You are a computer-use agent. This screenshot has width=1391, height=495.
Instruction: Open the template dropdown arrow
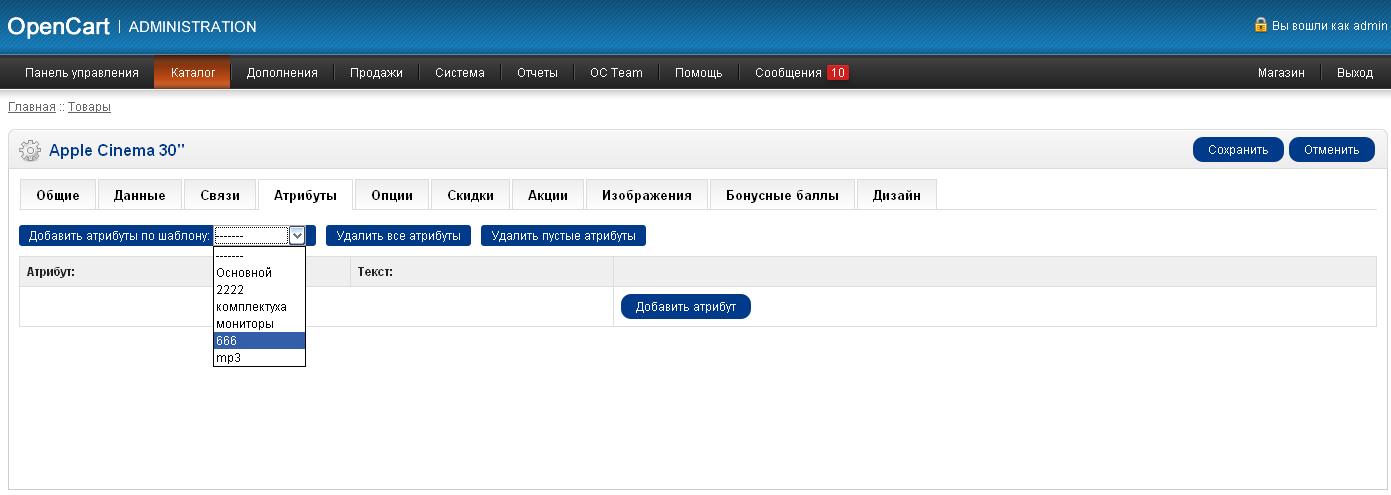point(297,236)
